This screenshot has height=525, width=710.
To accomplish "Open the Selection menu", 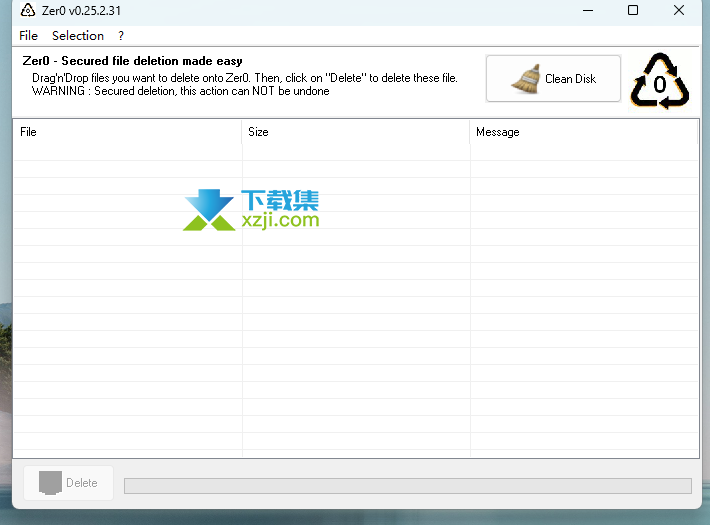I will pos(78,36).
